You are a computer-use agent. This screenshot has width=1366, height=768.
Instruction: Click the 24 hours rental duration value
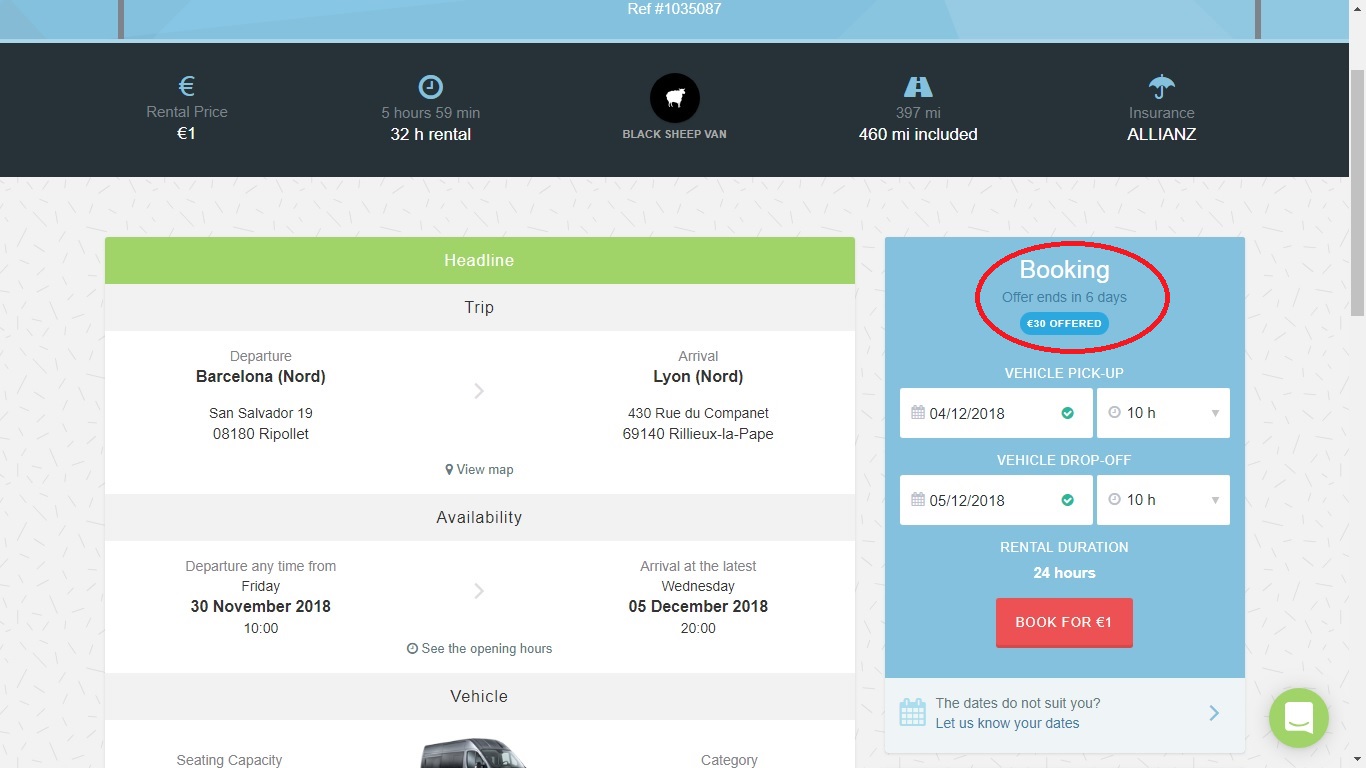coord(1064,573)
